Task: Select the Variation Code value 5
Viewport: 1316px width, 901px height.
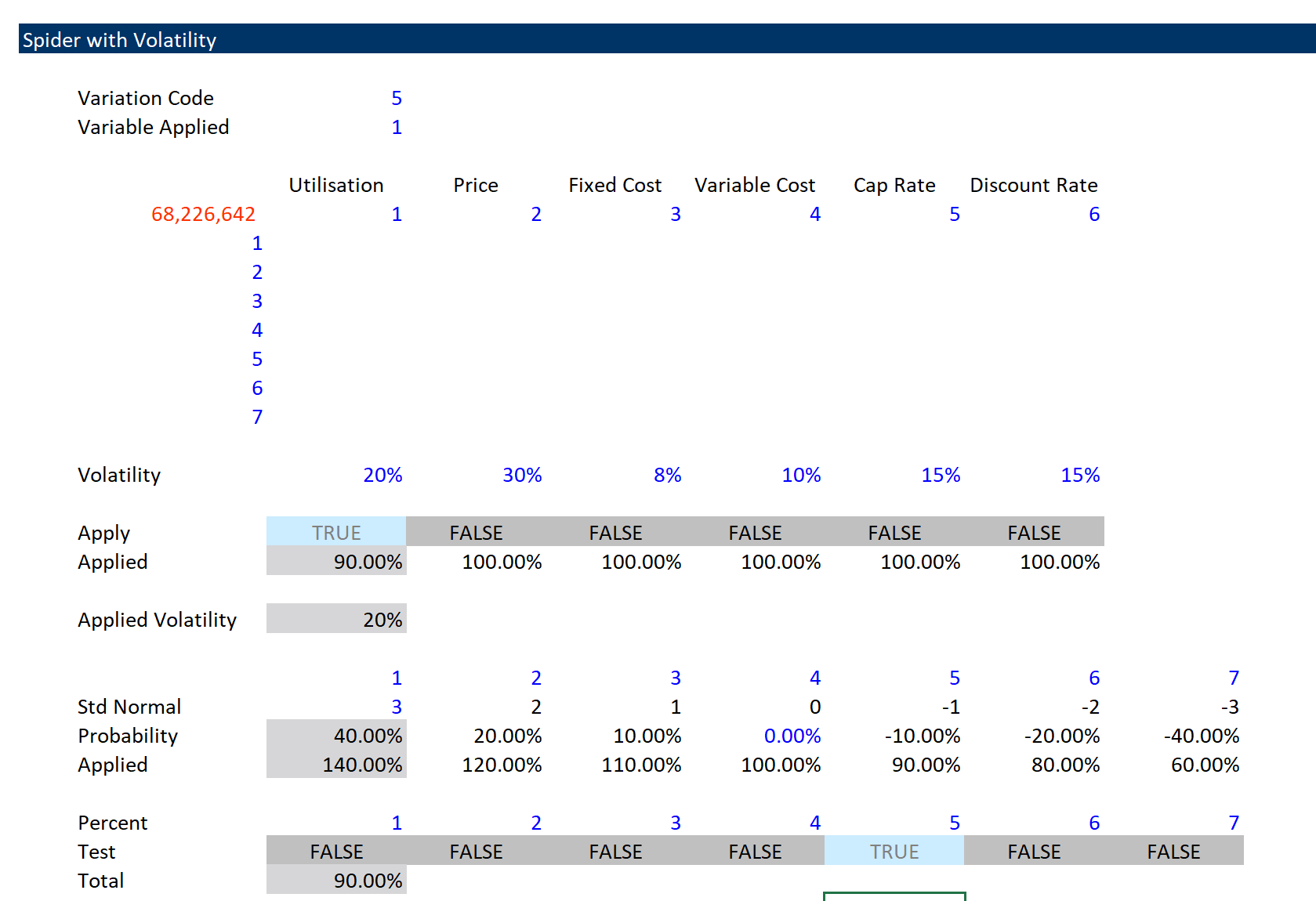Action: [397, 97]
